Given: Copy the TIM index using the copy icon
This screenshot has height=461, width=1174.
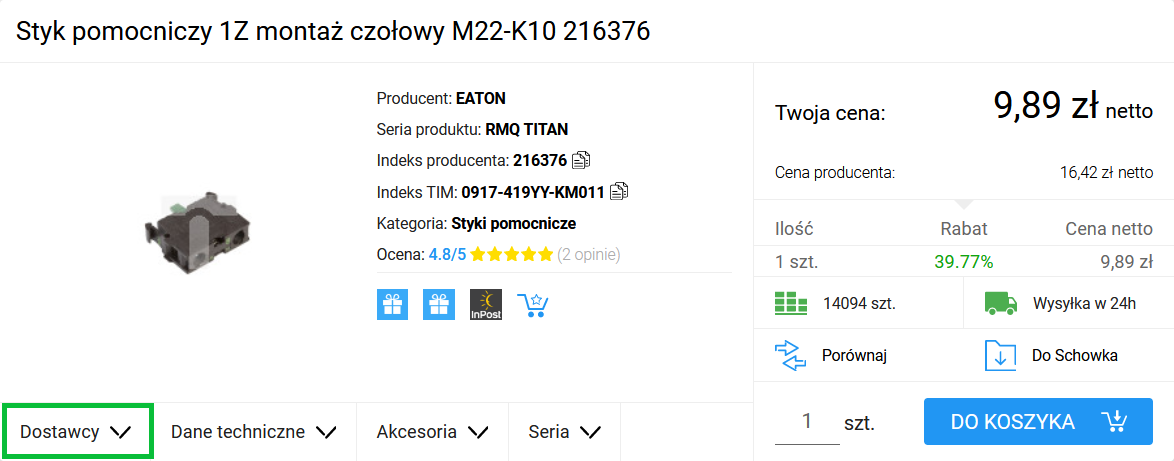Looking at the screenshot, I should 619,192.
